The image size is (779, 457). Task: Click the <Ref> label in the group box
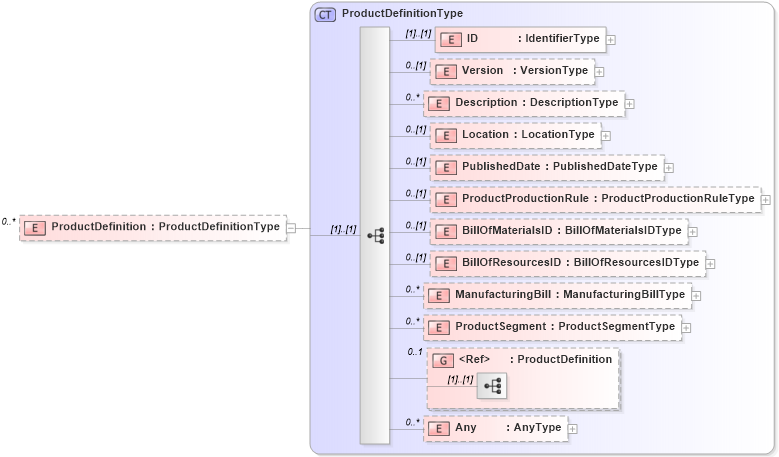pos(474,359)
